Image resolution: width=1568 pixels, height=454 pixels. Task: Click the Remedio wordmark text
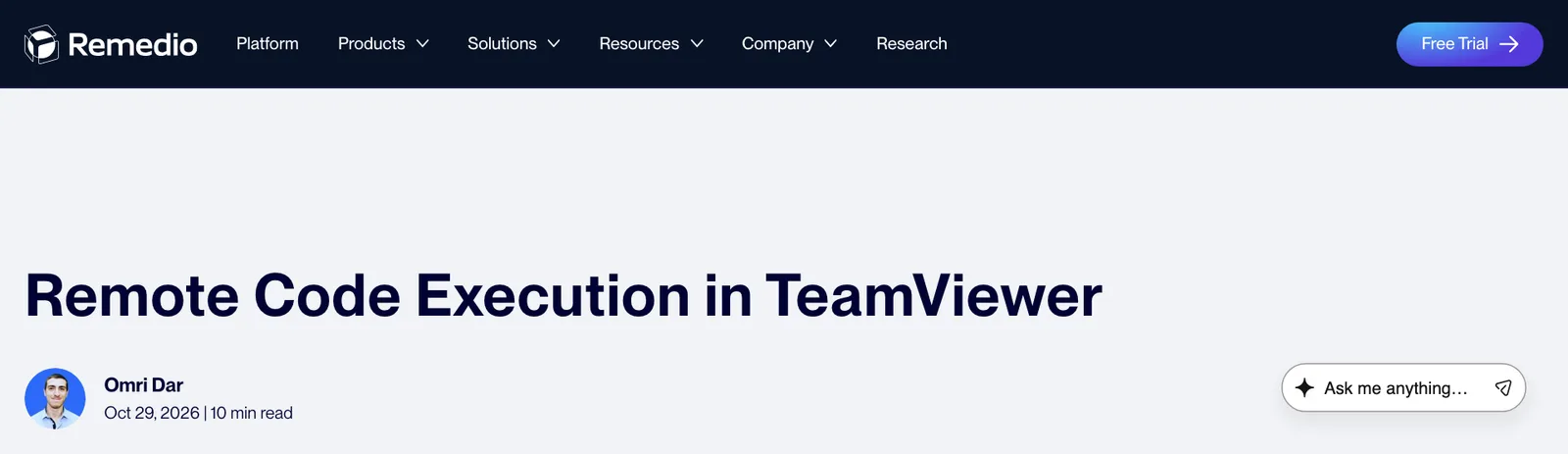tap(132, 44)
